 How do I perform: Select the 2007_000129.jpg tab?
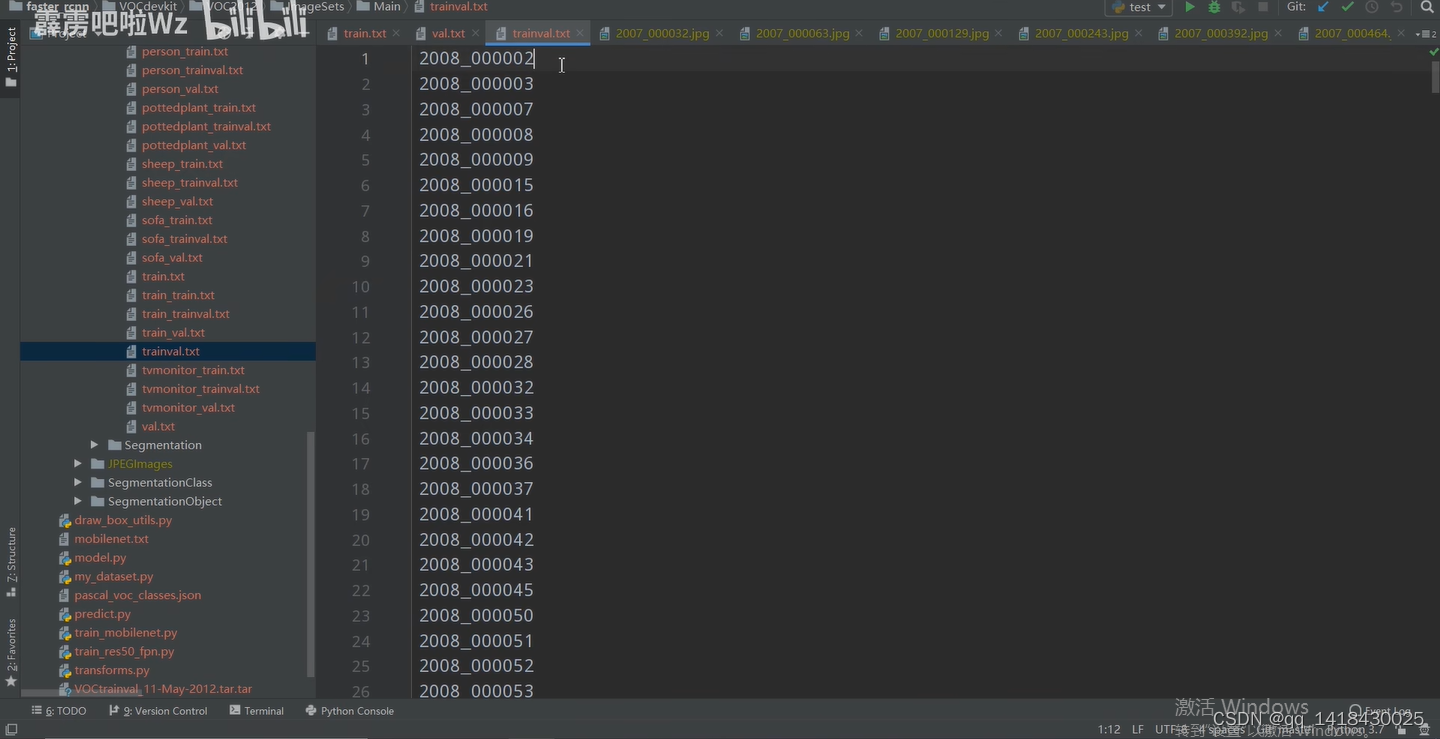942,33
